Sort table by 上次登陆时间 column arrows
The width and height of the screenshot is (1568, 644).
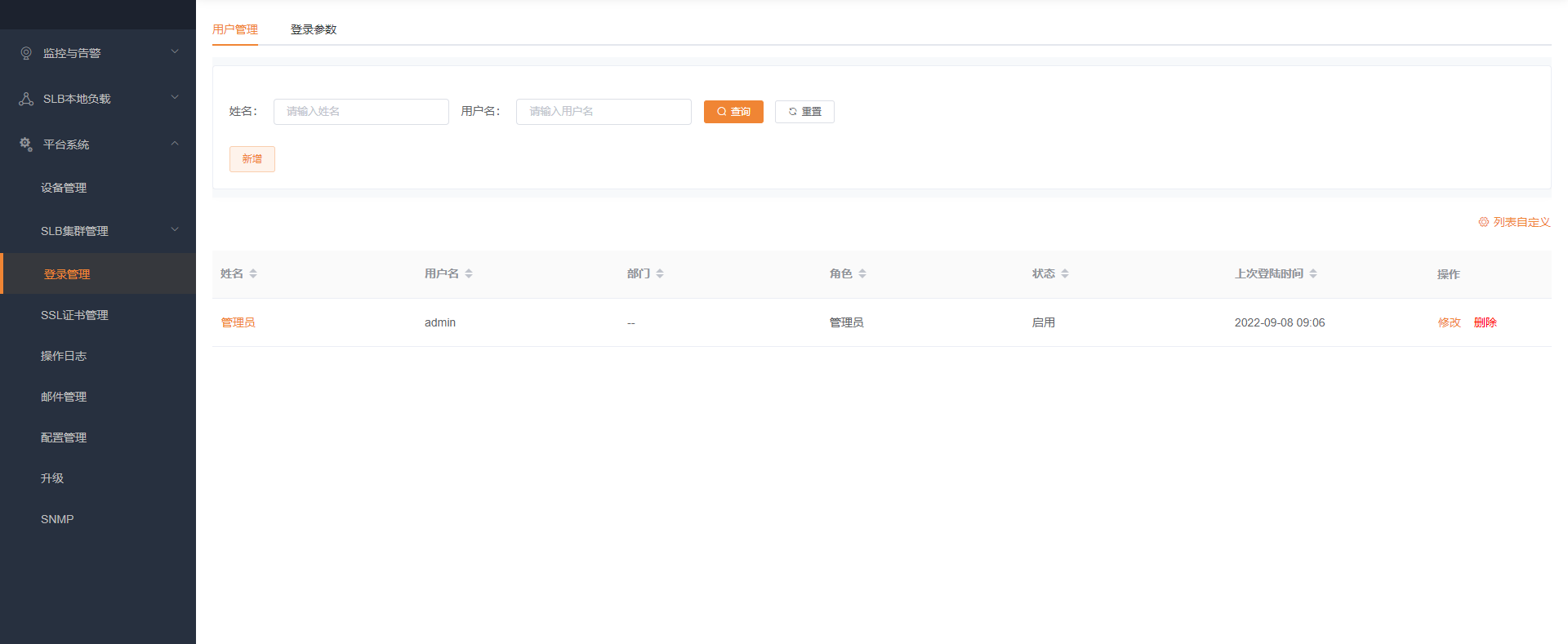1313,273
